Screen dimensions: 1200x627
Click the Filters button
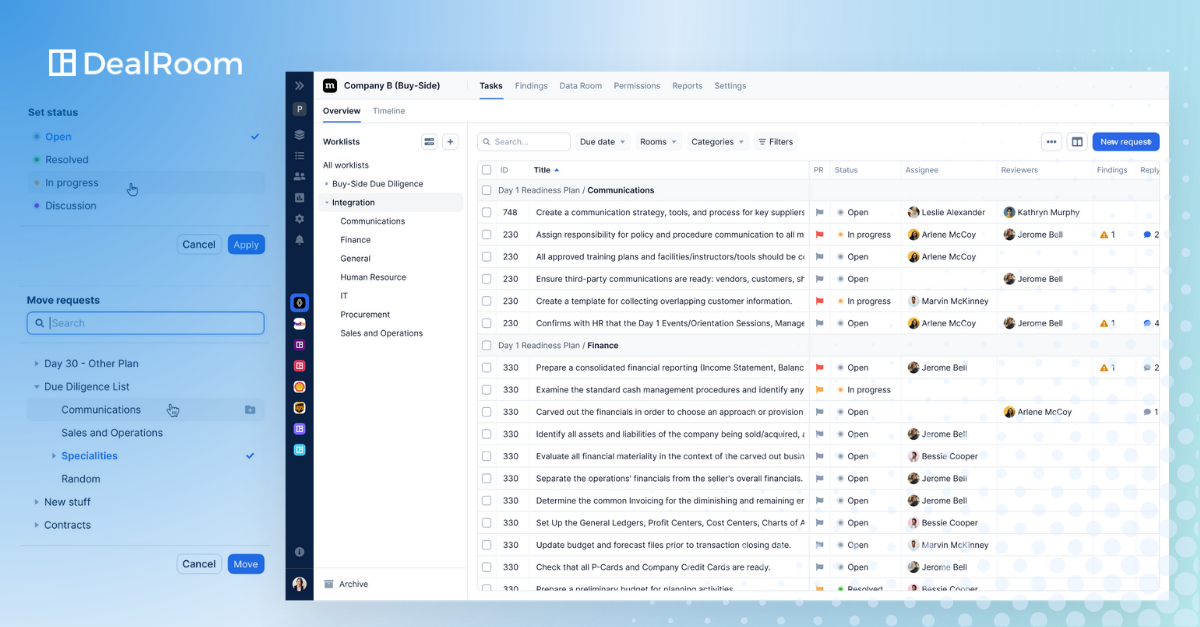(775, 142)
